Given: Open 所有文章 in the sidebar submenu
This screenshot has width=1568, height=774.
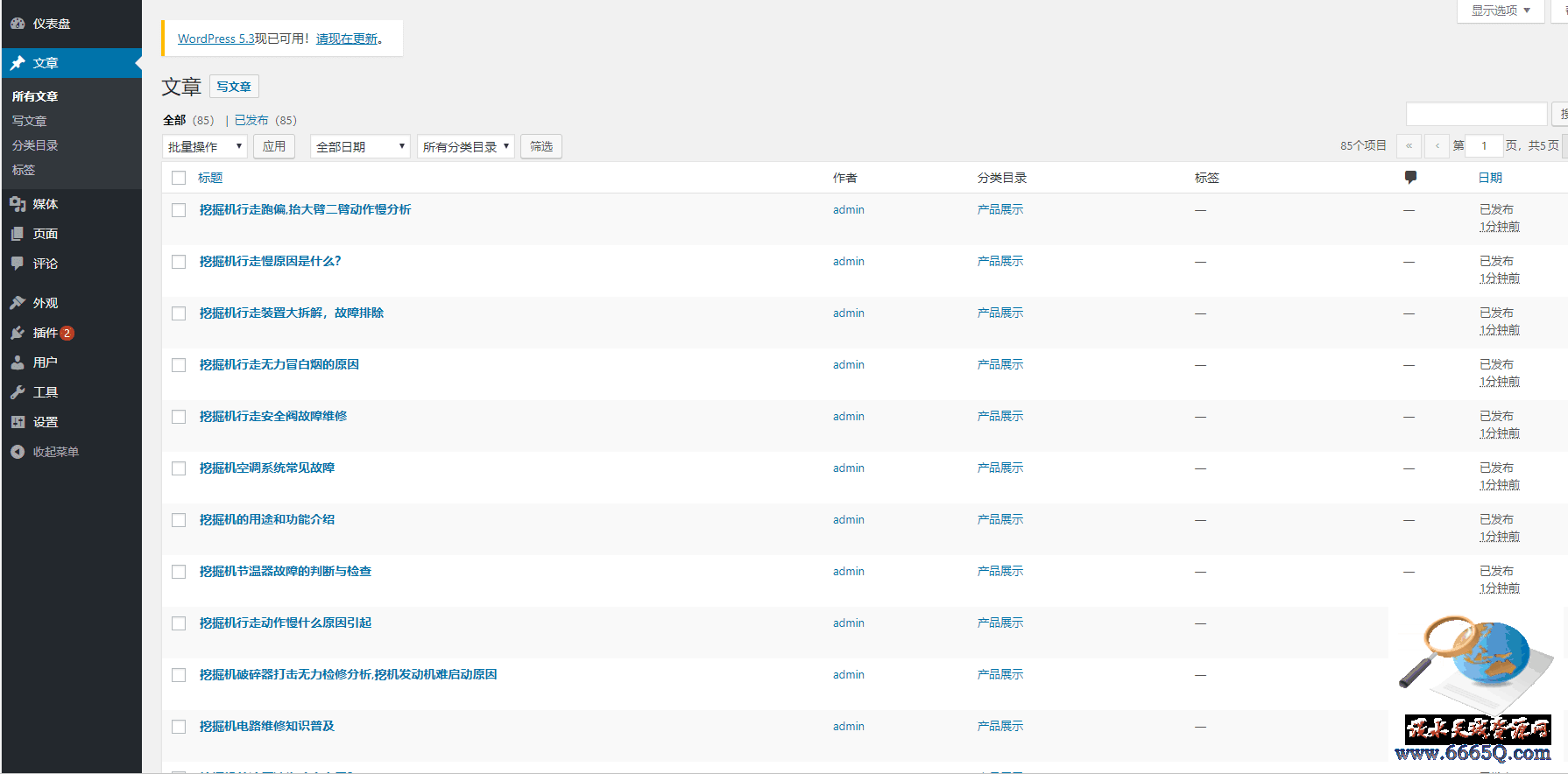Looking at the screenshot, I should coord(35,96).
